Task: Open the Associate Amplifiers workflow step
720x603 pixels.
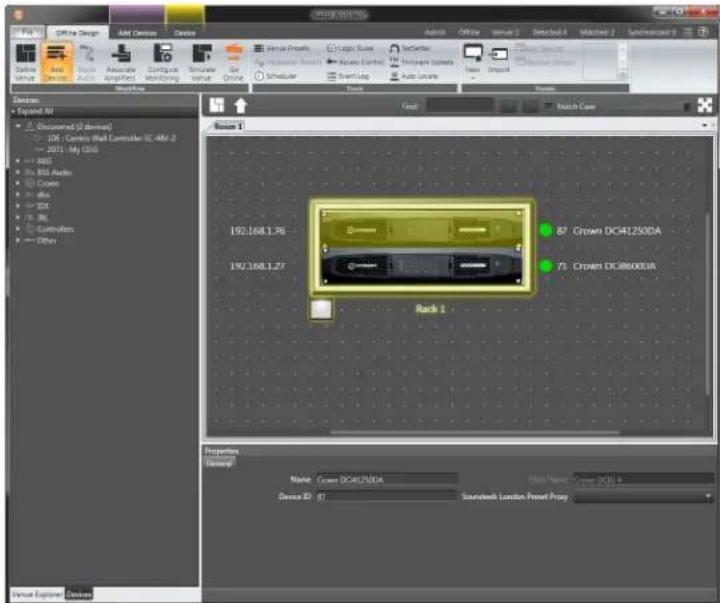Action: tap(120, 62)
